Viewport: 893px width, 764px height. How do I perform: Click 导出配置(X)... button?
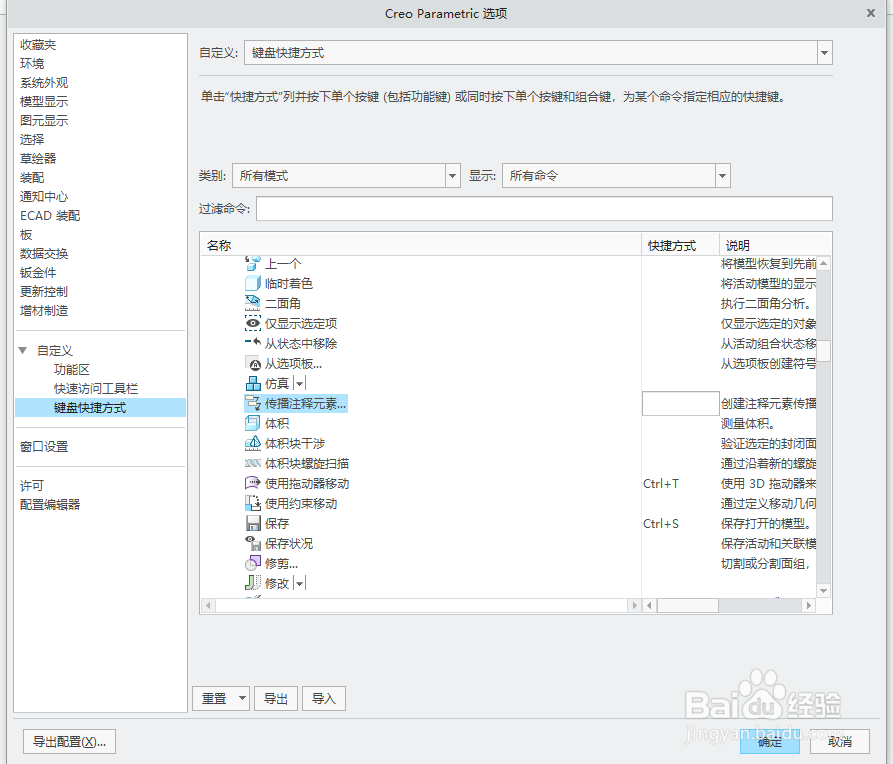click(69, 741)
